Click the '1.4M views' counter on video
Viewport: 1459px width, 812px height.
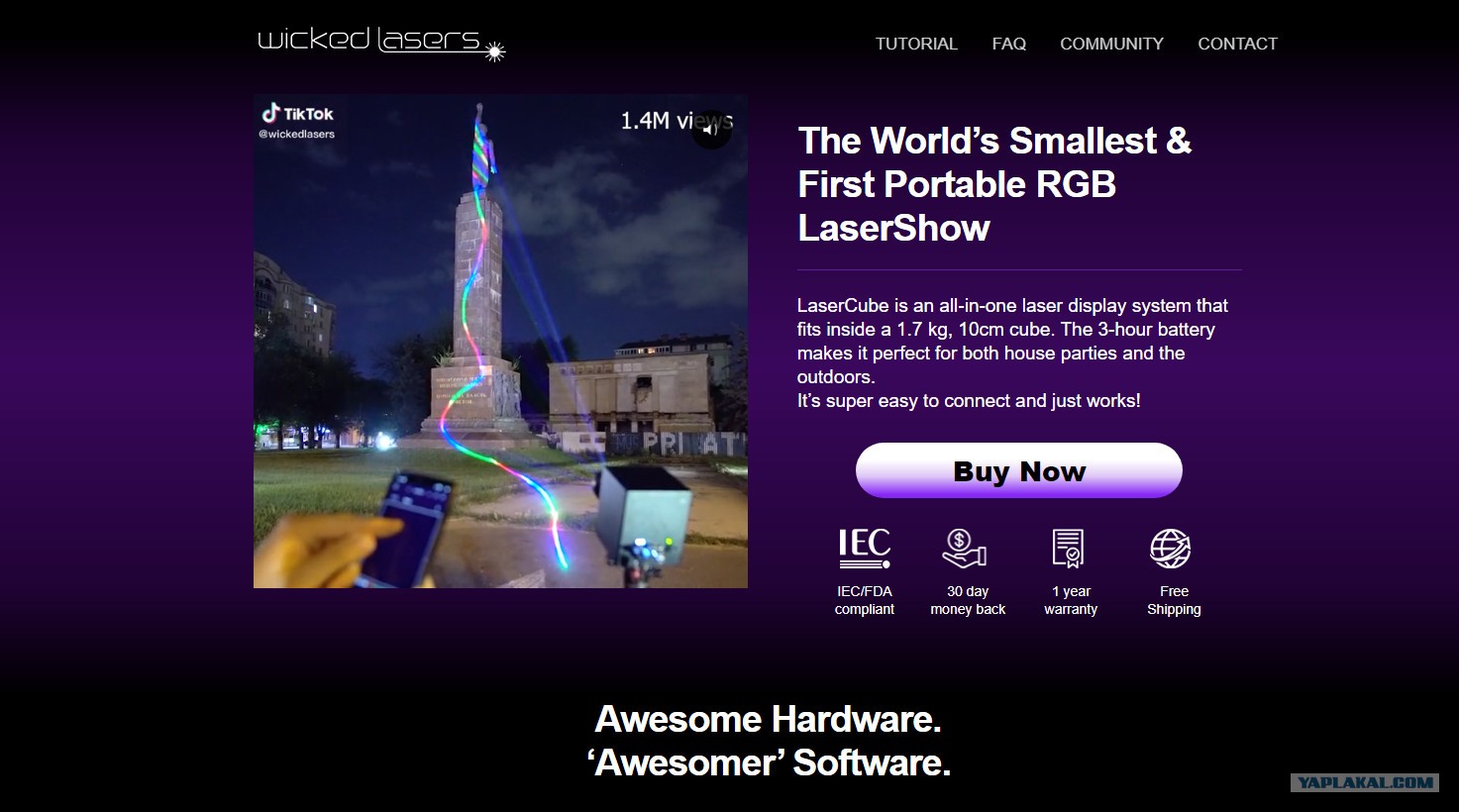(677, 121)
